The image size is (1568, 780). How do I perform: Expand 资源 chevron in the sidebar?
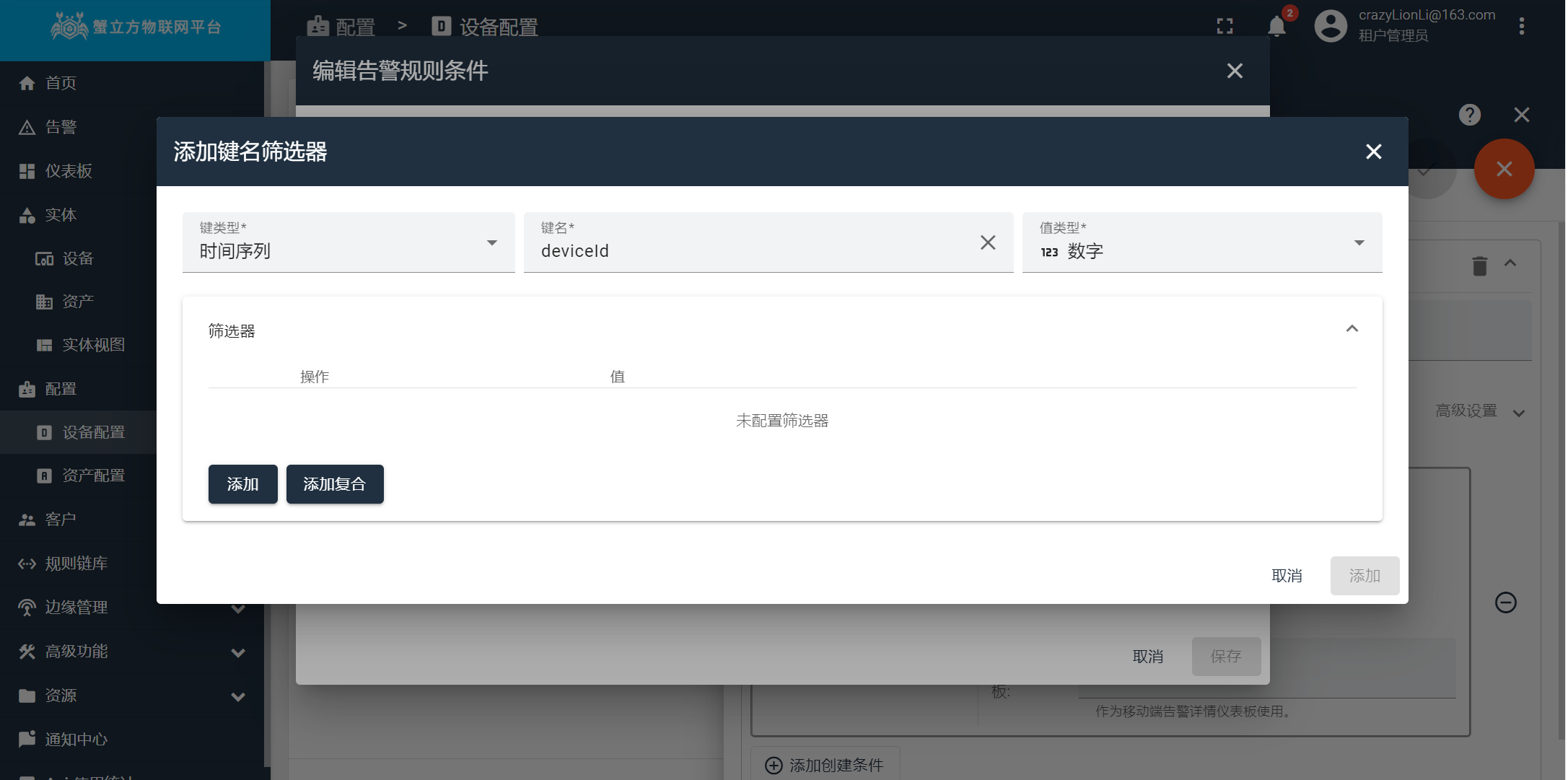(238, 696)
